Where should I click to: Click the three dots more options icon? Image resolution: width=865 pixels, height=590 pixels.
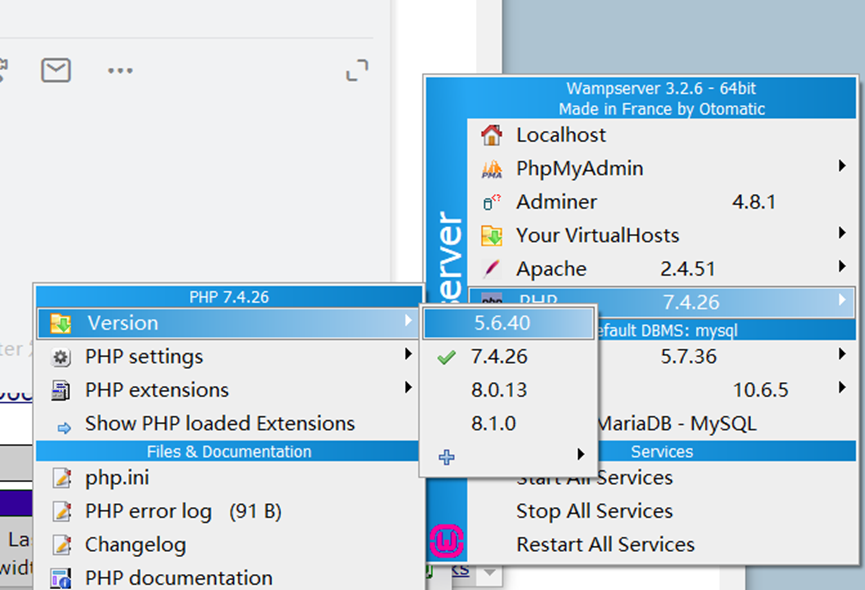point(120,71)
